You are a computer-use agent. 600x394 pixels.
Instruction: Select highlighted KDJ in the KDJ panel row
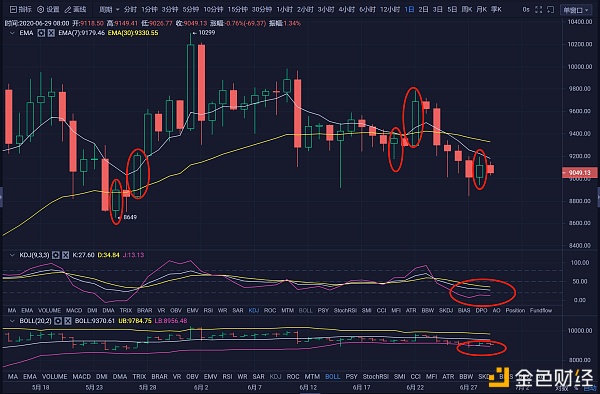tap(254, 310)
